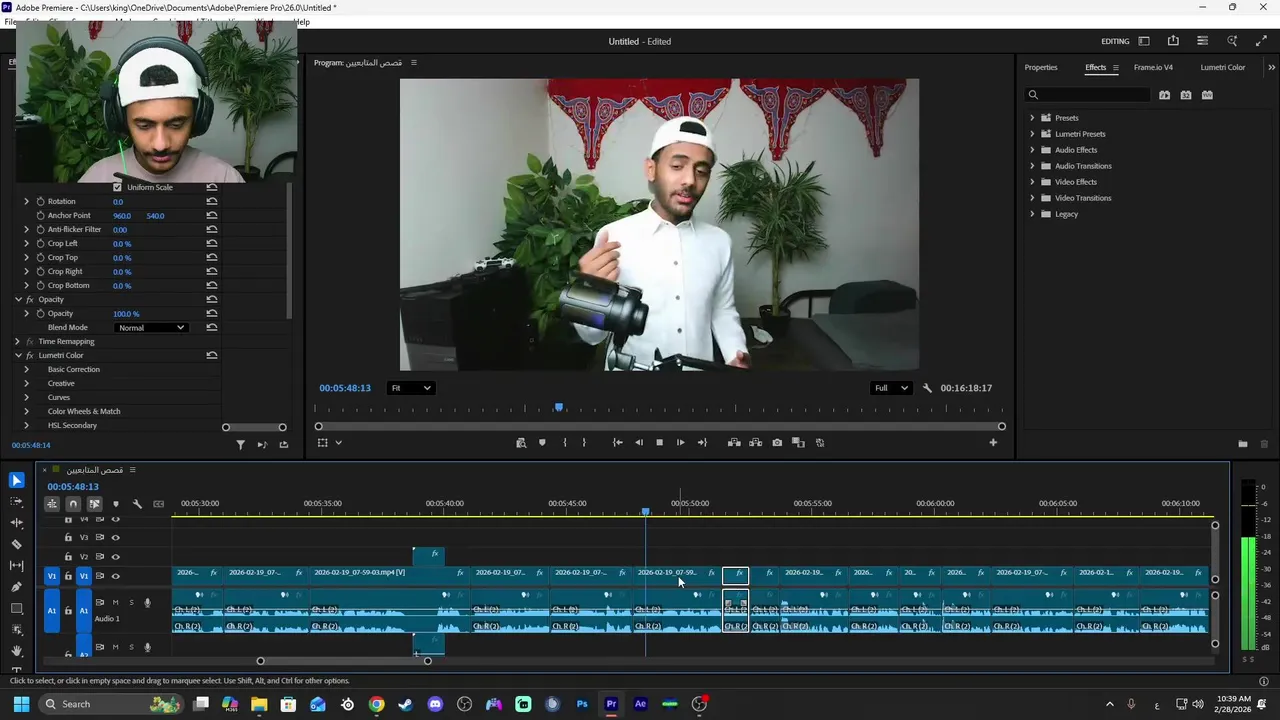Open Full playback resolution dropdown
The image size is (1280, 720).
(x=891, y=388)
